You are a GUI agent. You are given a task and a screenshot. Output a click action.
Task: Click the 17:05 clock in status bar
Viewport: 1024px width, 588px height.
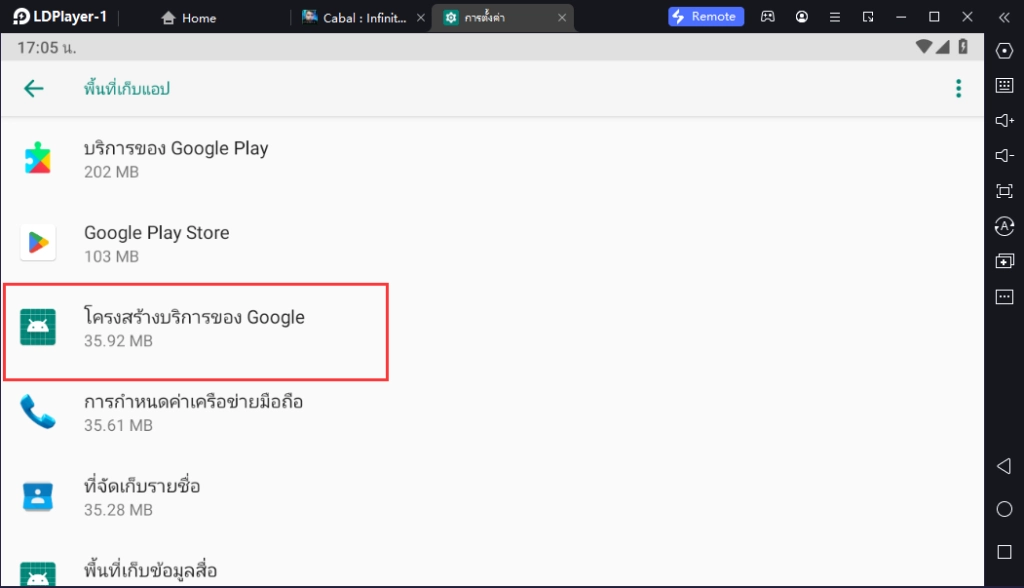coord(46,47)
